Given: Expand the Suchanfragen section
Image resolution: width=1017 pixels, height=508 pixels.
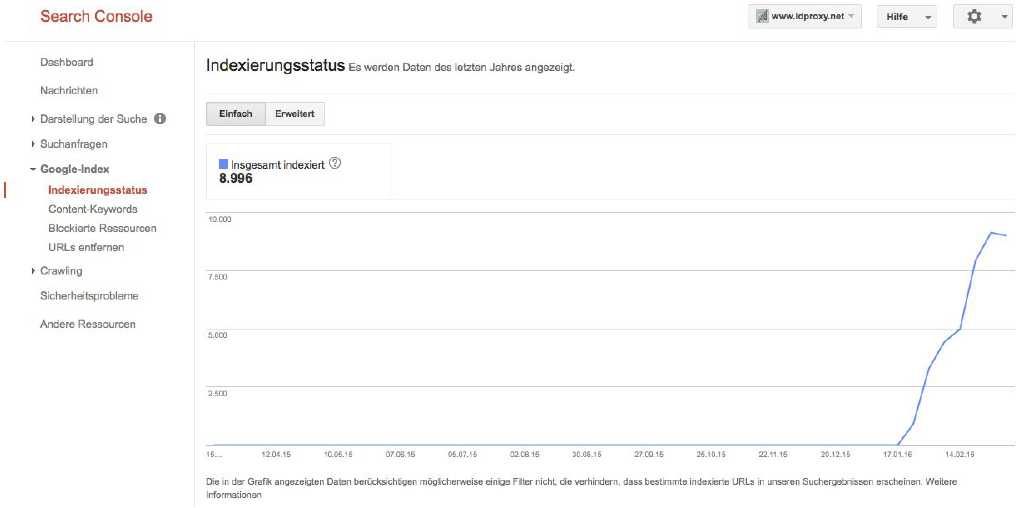Looking at the screenshot, I should 73,144.
